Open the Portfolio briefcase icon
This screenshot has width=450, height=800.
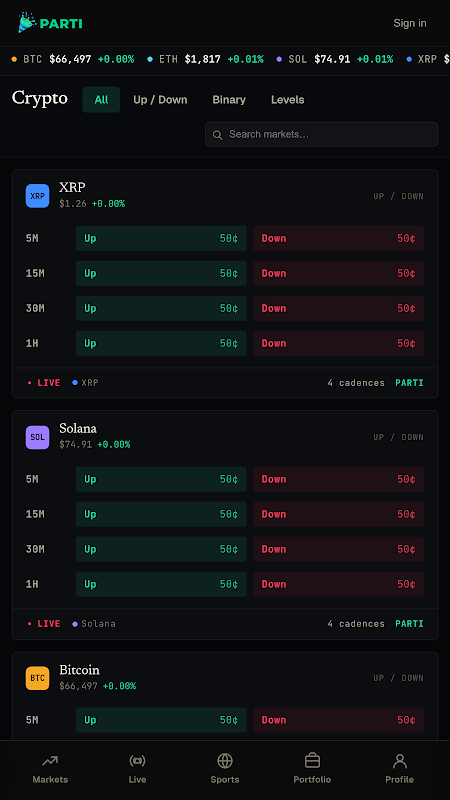[x=312, y=761]
